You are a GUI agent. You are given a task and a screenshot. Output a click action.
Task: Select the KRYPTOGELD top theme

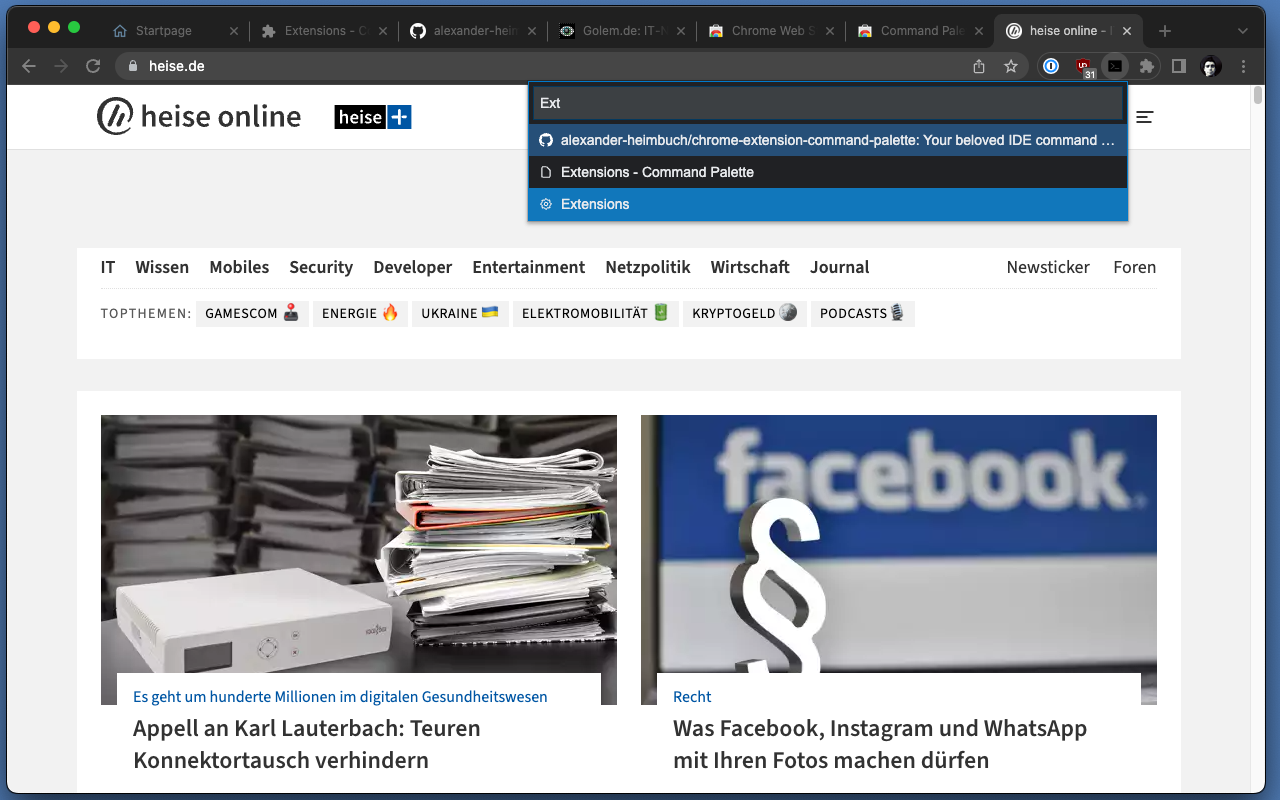pos(745,313)
